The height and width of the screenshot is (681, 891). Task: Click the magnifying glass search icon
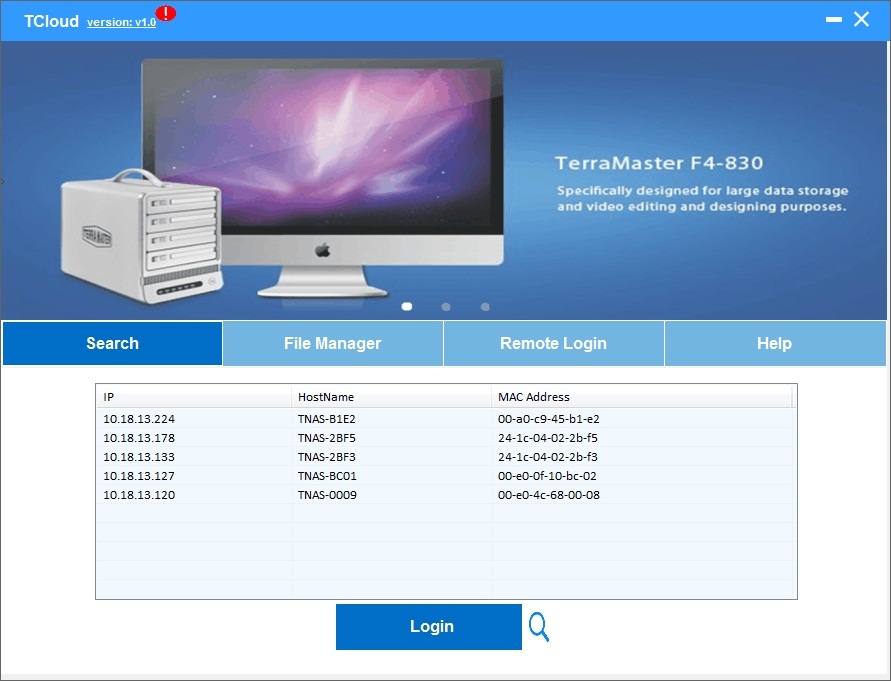coord(539,627)
